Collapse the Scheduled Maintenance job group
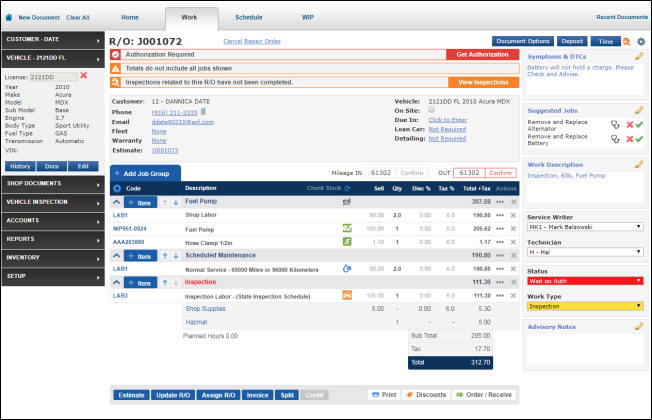This screenshot has width=652, height=420. [117, 255]
